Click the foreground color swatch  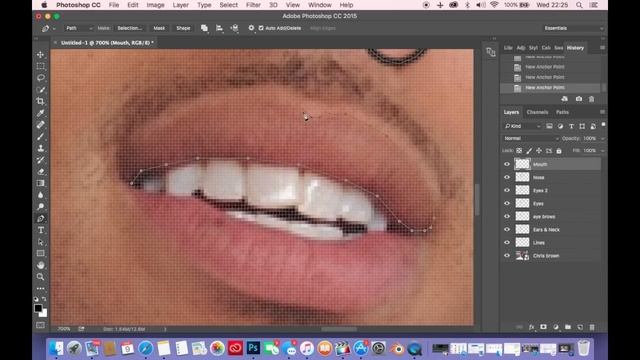(38, 308)
